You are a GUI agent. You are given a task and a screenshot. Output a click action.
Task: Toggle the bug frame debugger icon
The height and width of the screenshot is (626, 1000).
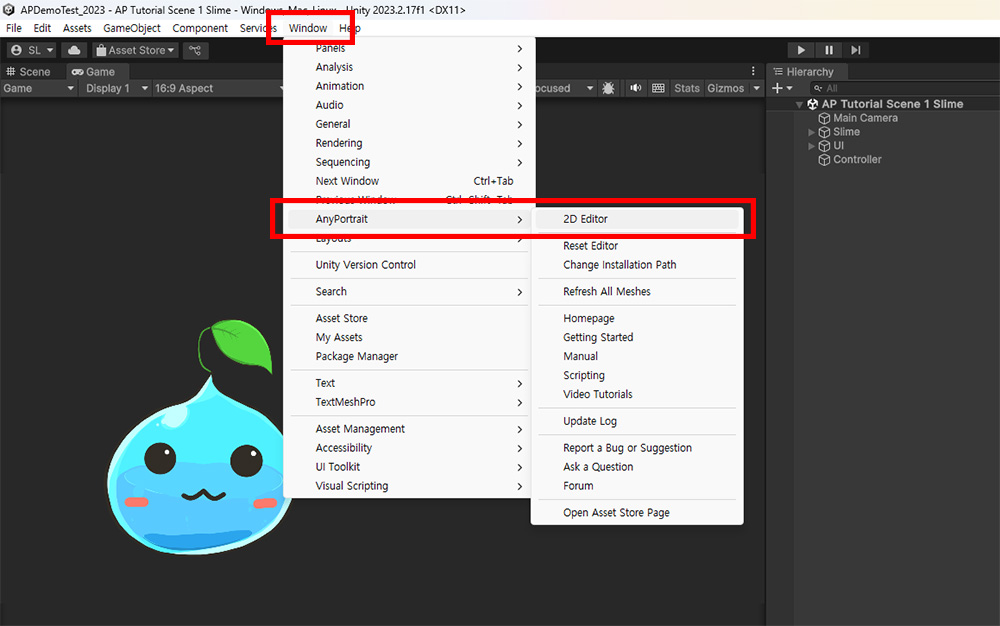[608, 88]
